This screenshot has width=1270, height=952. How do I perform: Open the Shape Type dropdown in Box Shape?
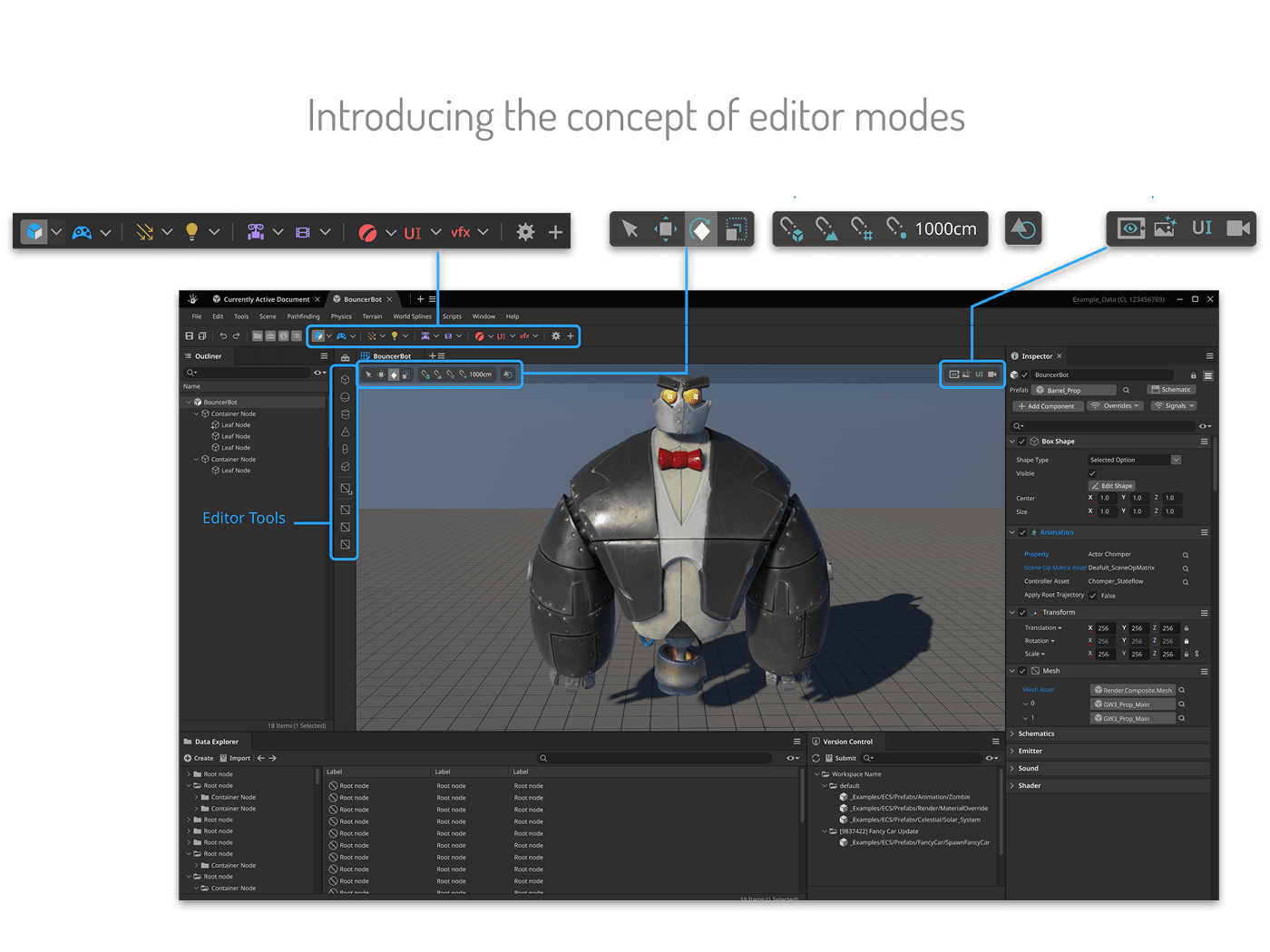pos(1133,459)
